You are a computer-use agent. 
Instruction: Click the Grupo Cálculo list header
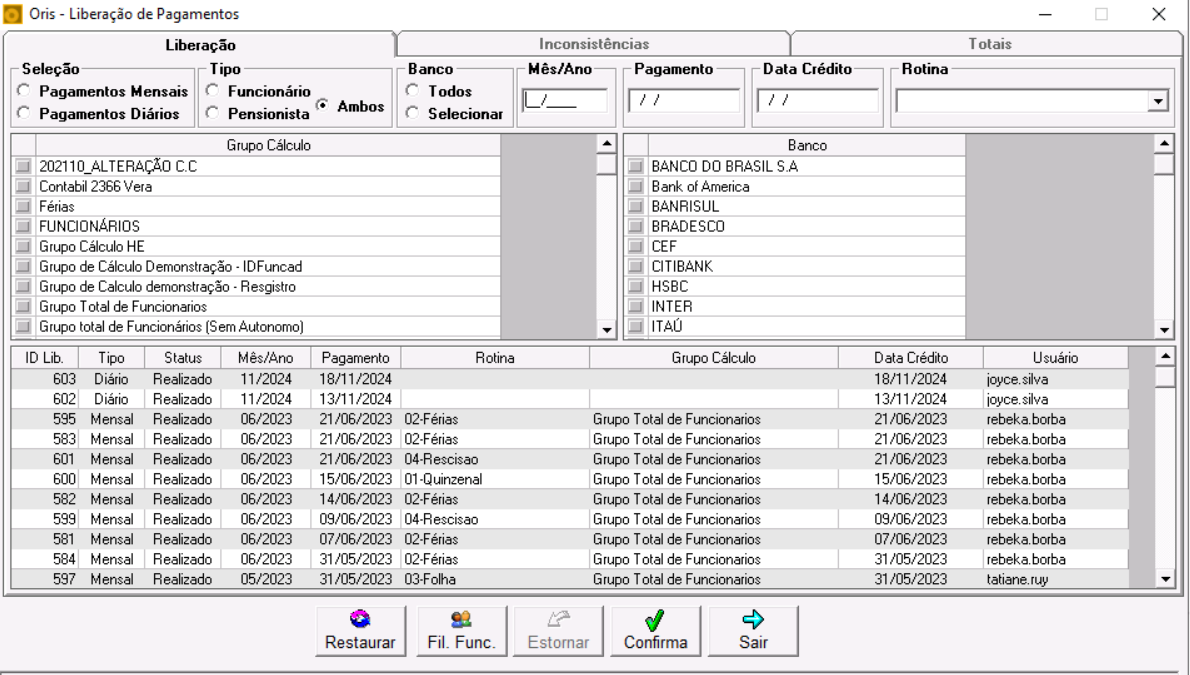268,145
